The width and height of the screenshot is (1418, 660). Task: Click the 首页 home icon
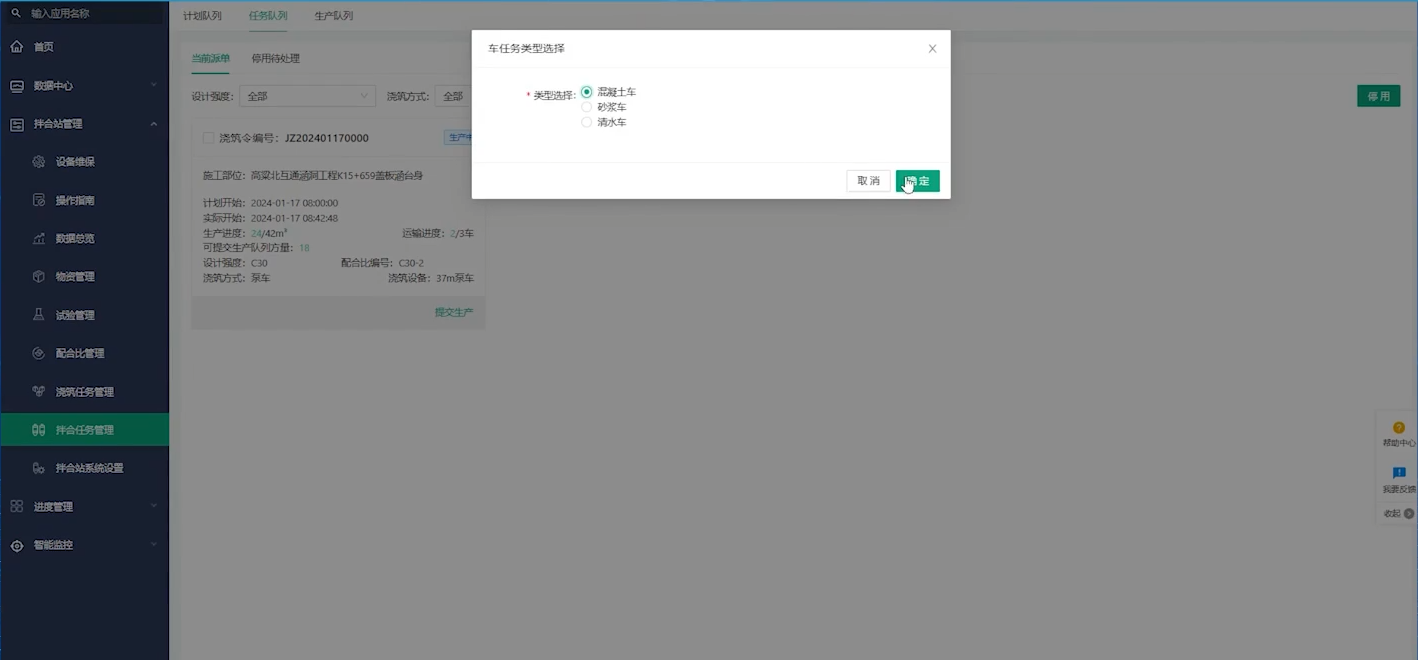(16, 47)
